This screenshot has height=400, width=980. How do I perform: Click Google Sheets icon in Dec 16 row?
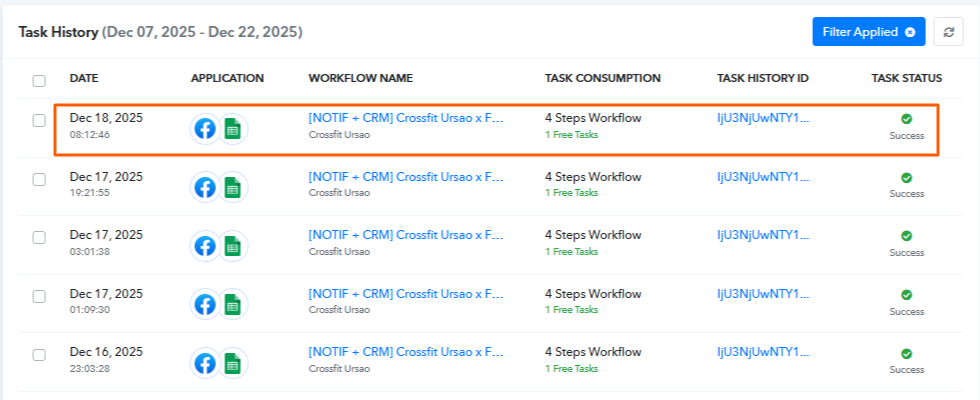point(233,364)
